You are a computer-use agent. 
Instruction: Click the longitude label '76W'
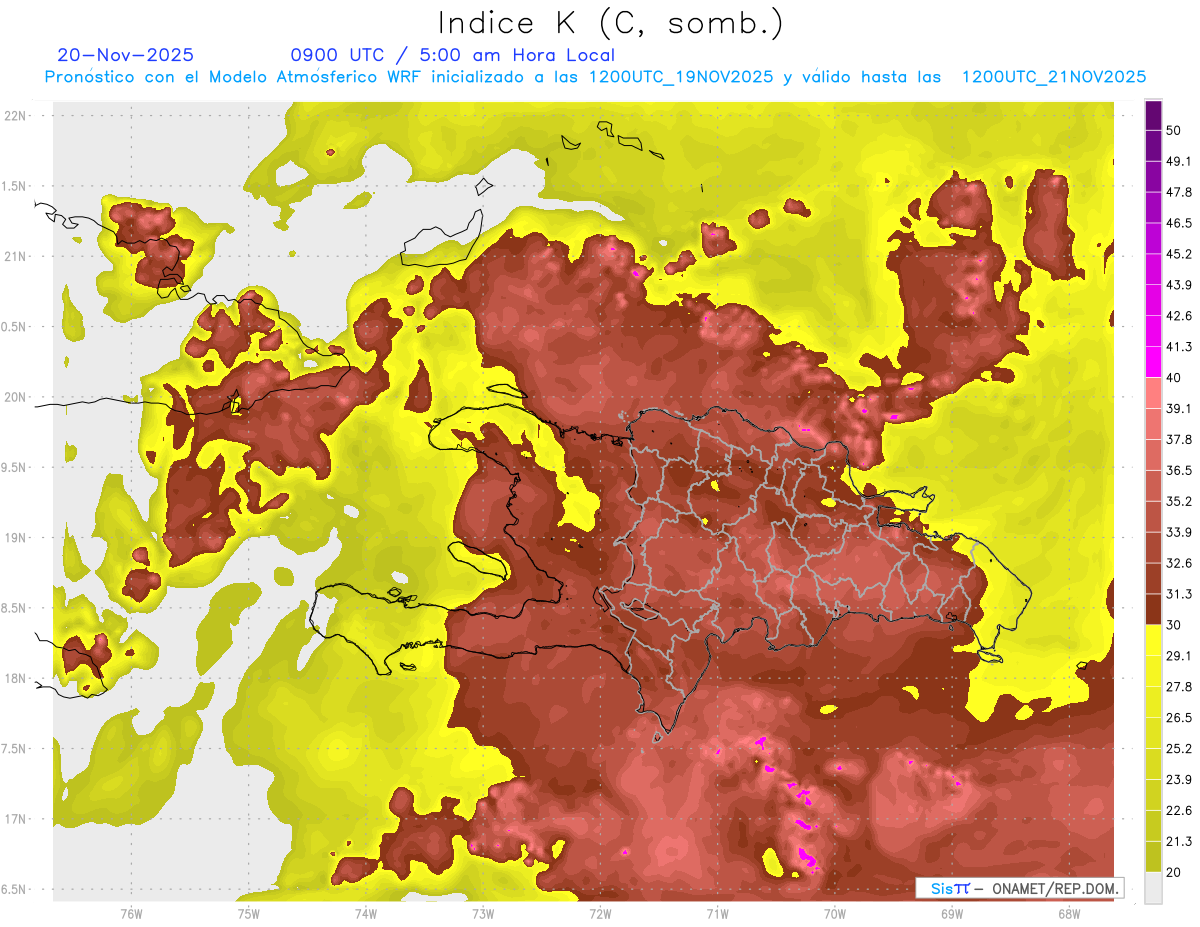click(x=131, y=914)
